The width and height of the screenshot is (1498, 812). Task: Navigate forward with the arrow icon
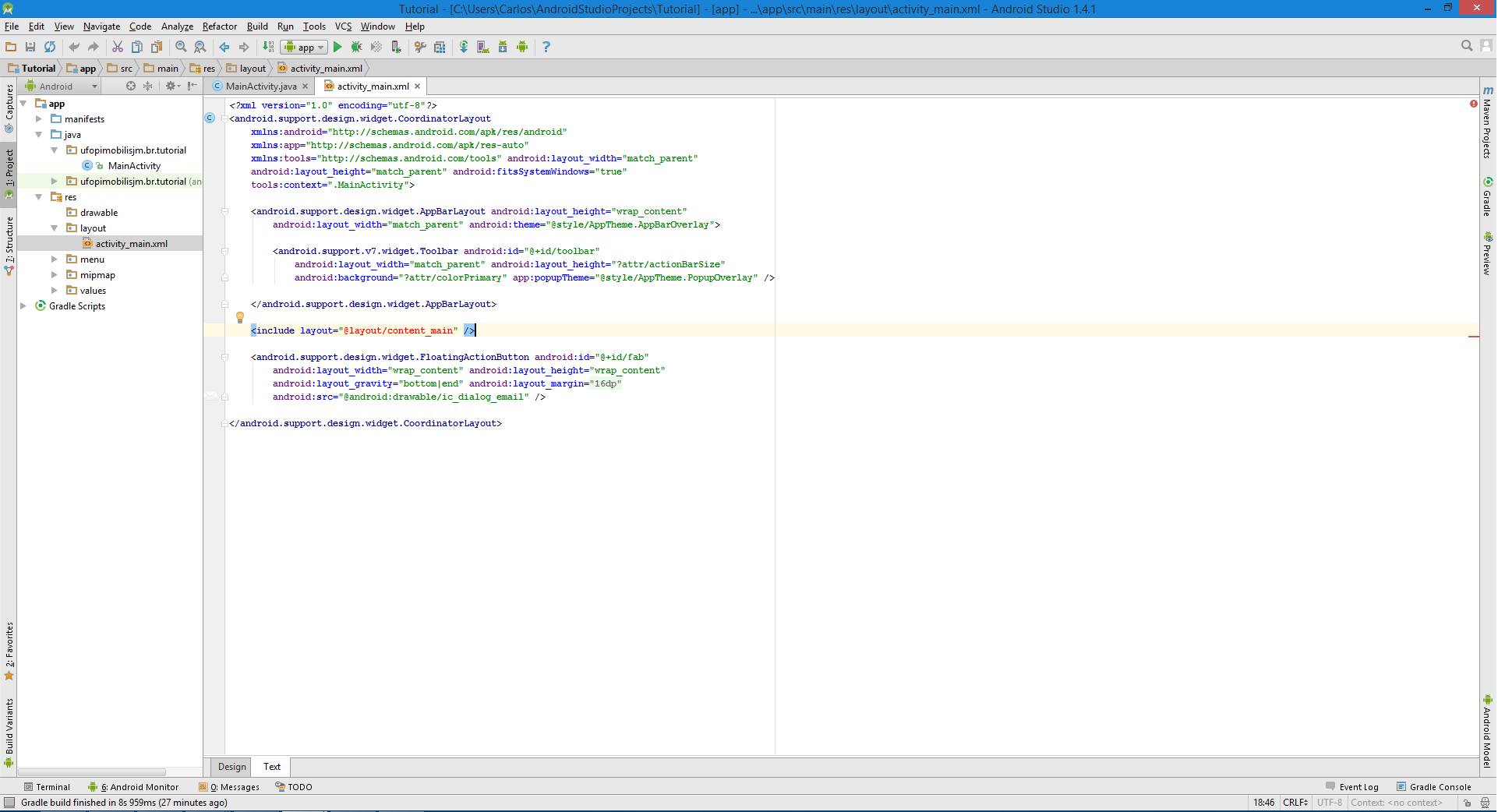244,47
